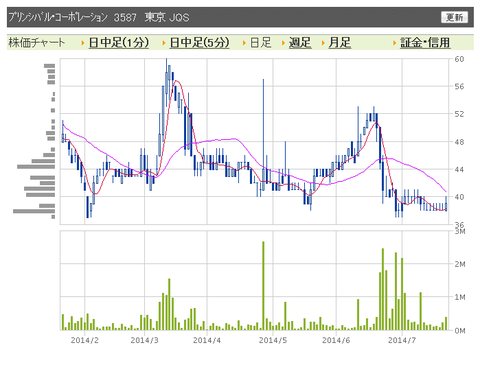Switch to the 日中足(5分) chart

tap(200, 43)
